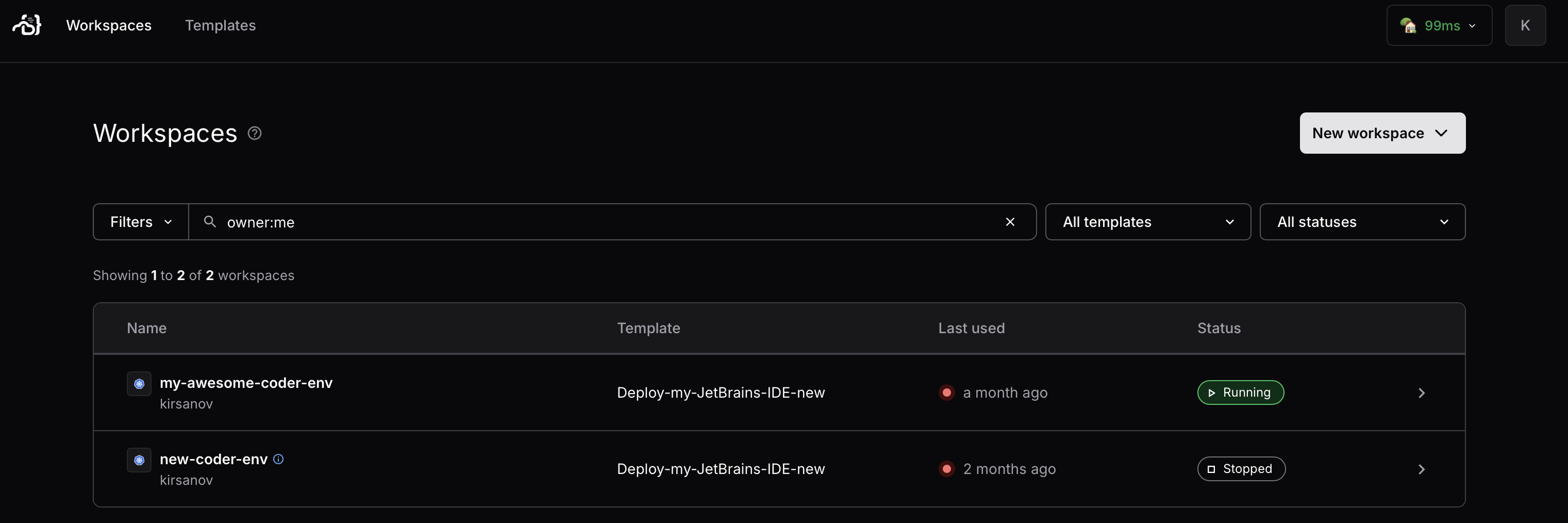Screen dimensions: 1568x523
Task: Open new-coder-env workspace
Action: coord(213,459)
